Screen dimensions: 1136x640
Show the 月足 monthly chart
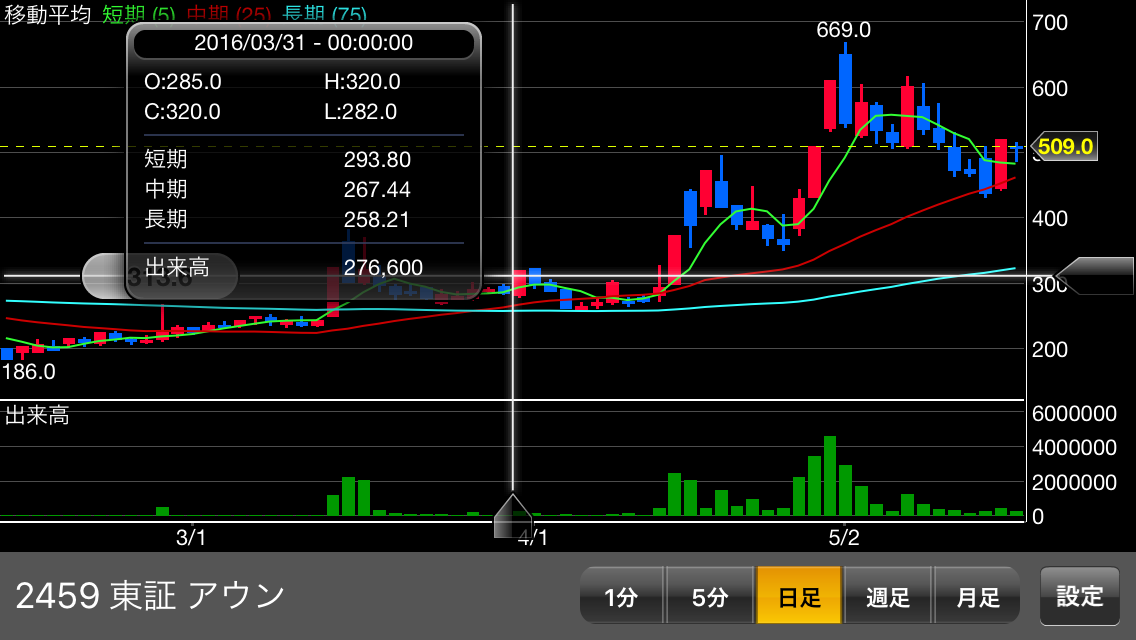click(977, 597)
